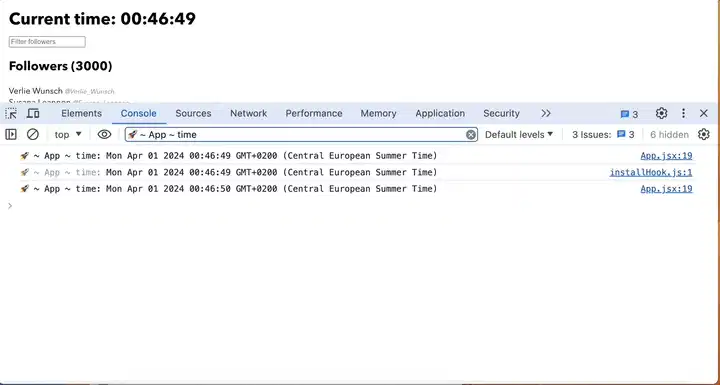Open the top JavaScript context dropdown
Viewport: 720px width, 385px height.
coord(68,134)
